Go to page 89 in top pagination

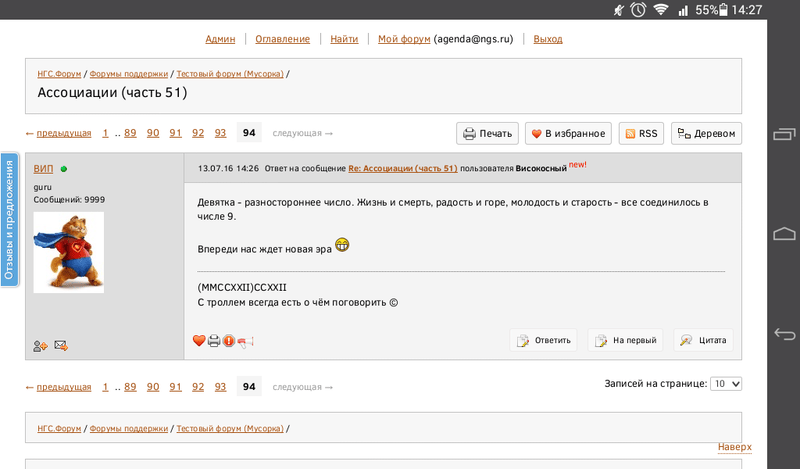(130, 133)
